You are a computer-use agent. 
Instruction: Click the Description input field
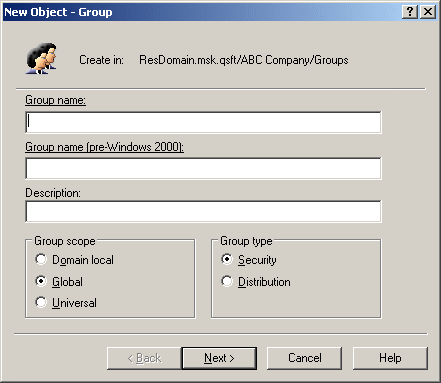[x=203, y=211]
